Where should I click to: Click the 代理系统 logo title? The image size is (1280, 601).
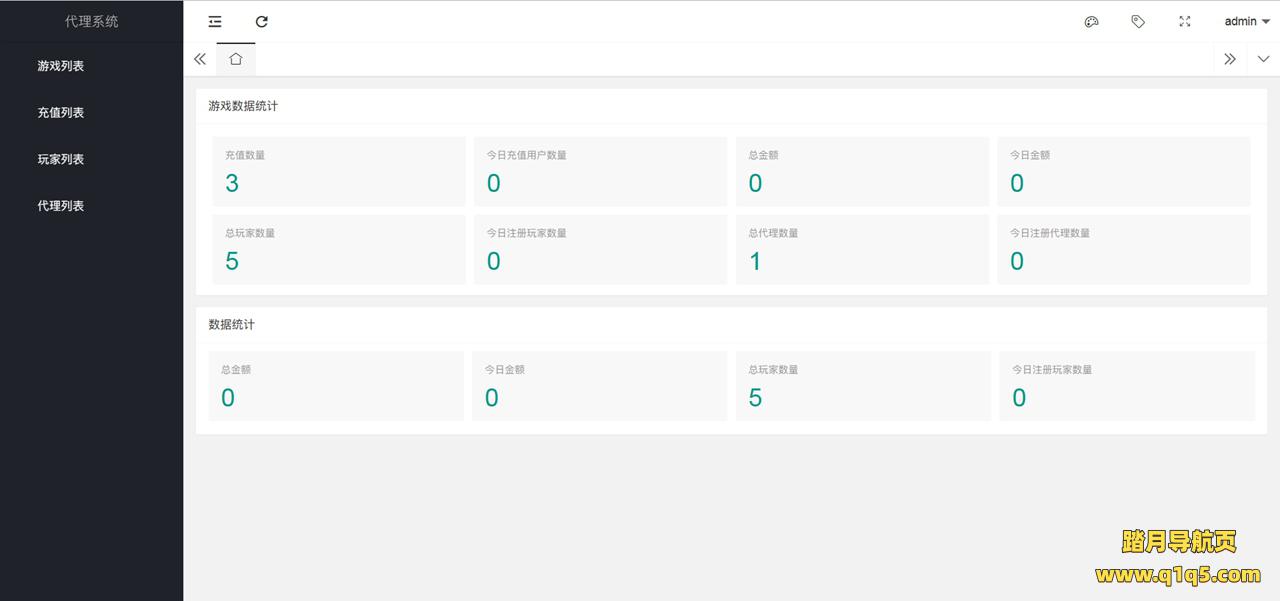pos(91,21)
